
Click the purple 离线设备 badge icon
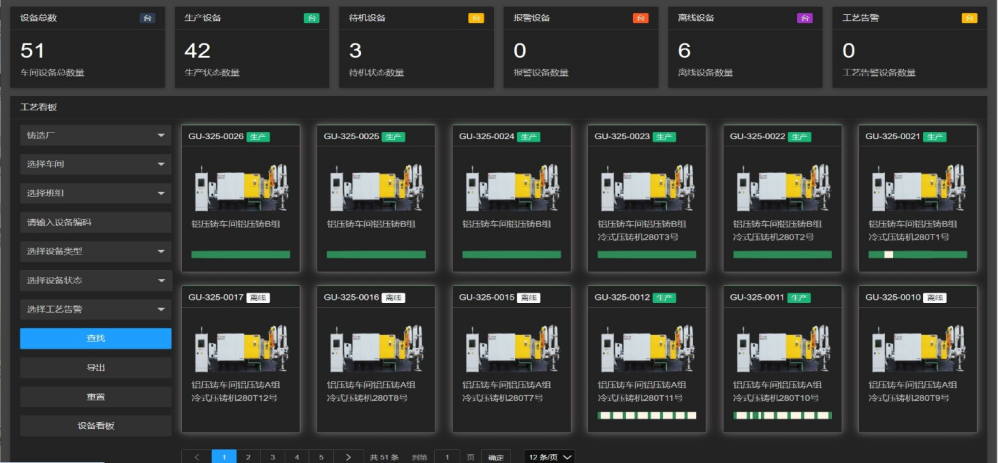click(804, 18)
